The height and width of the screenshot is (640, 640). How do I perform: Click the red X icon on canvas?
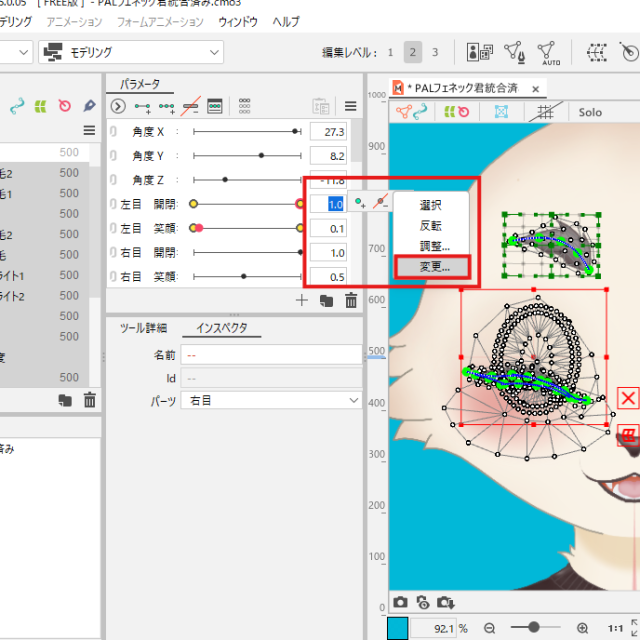click(628, 399)
